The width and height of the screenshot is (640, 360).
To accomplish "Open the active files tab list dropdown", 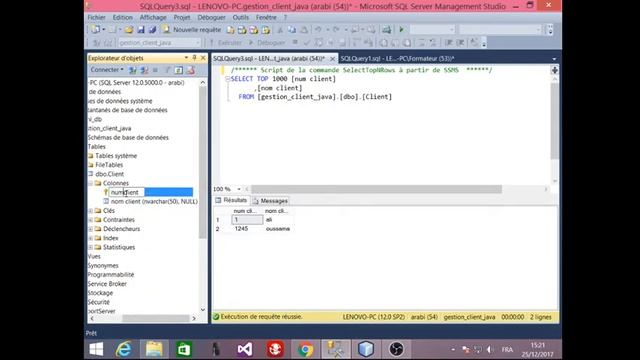I will tap(554, 59).
